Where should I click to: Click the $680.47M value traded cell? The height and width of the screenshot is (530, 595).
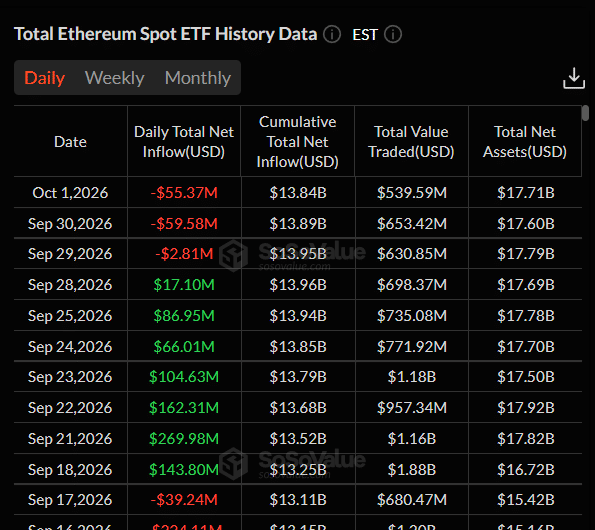[412, 500]
